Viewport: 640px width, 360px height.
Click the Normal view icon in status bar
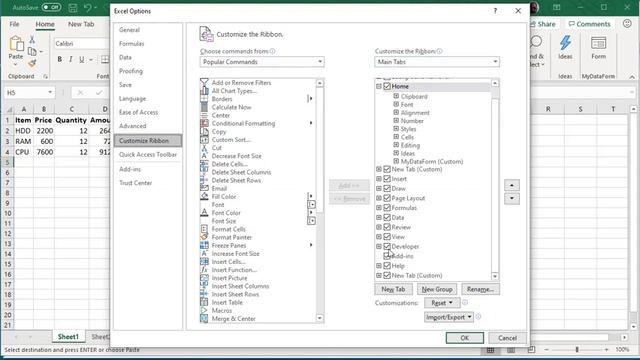point(490,350)
